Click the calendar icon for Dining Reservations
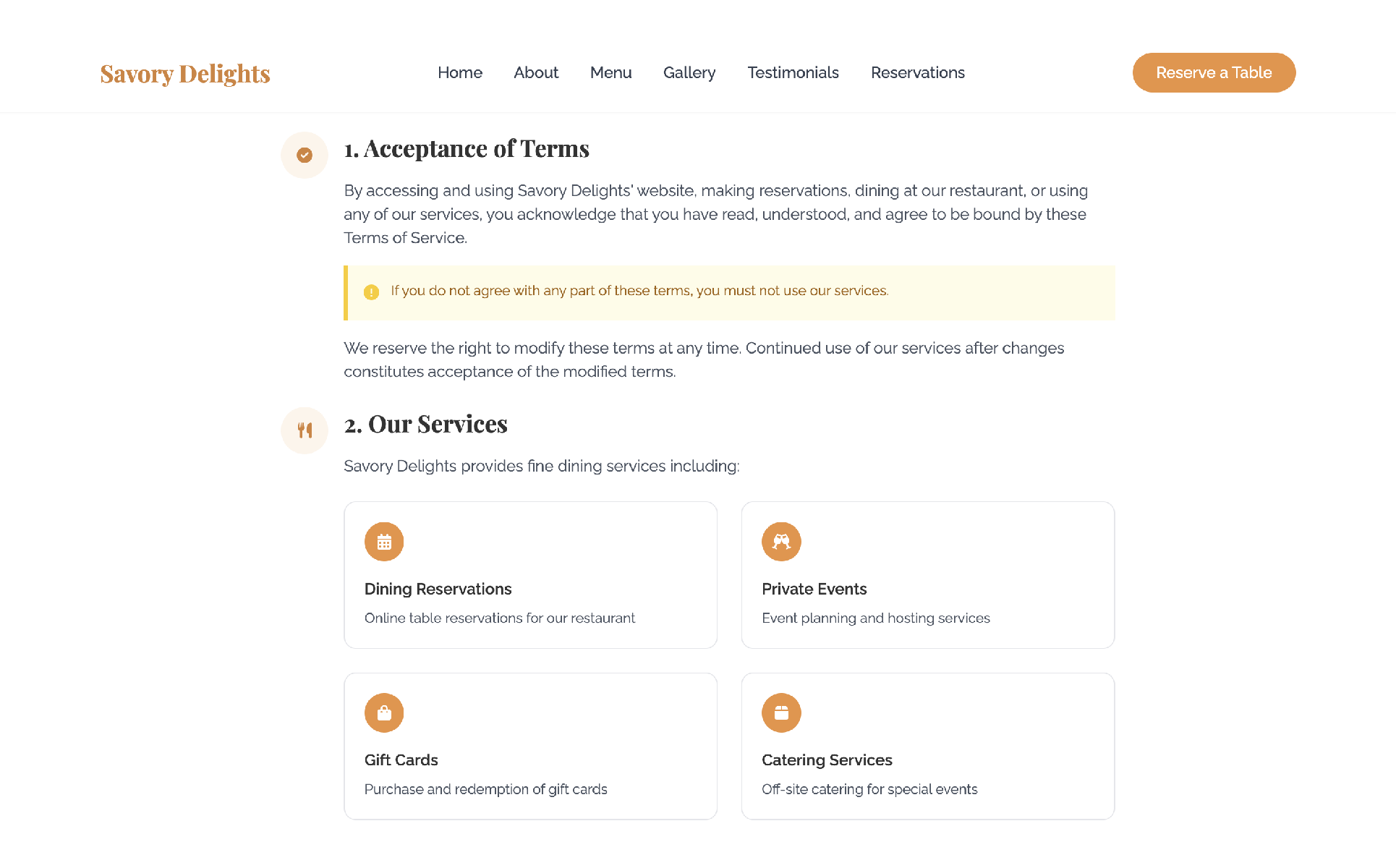The width and height of the screenshot is (1396, 868). [x=384, y=542]
